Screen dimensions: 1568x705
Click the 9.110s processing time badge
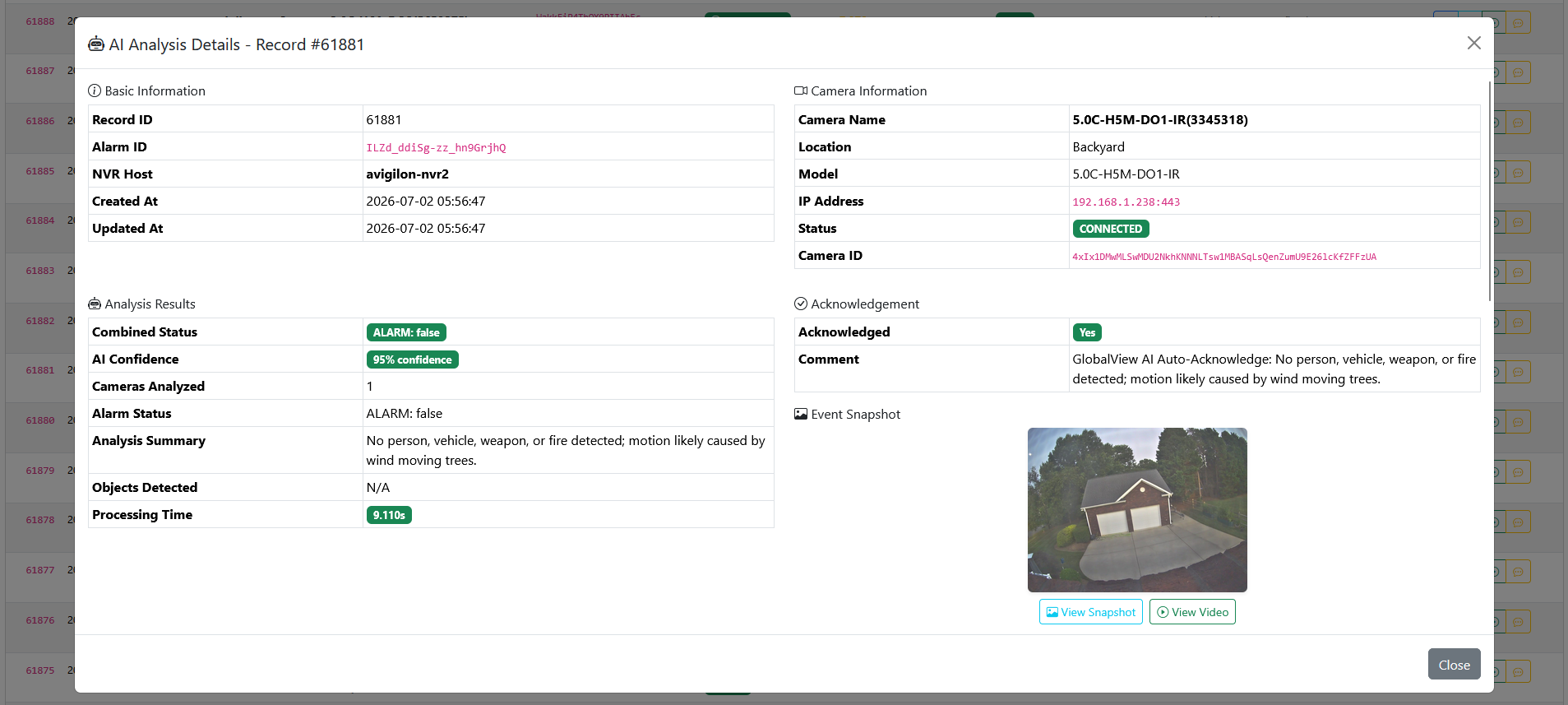389,515
